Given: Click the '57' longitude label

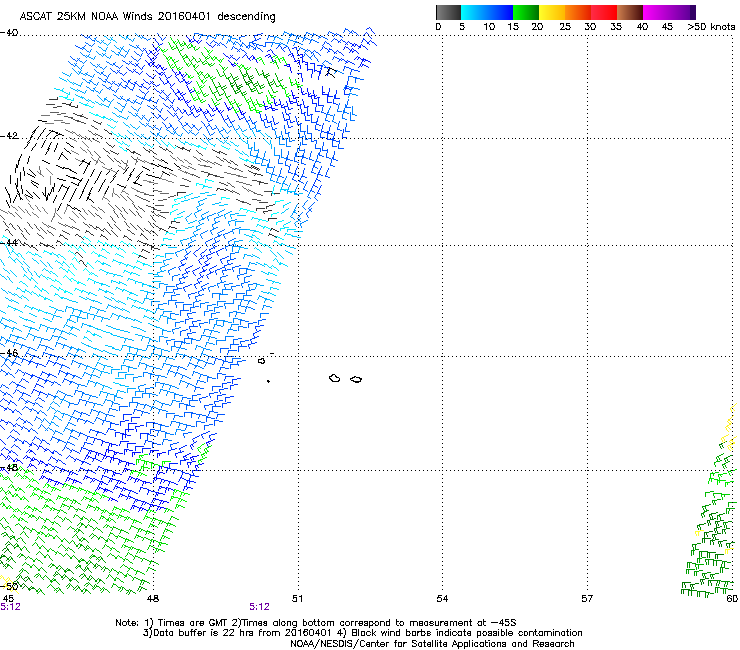Looking at the screenshot, I should point(587,599).
